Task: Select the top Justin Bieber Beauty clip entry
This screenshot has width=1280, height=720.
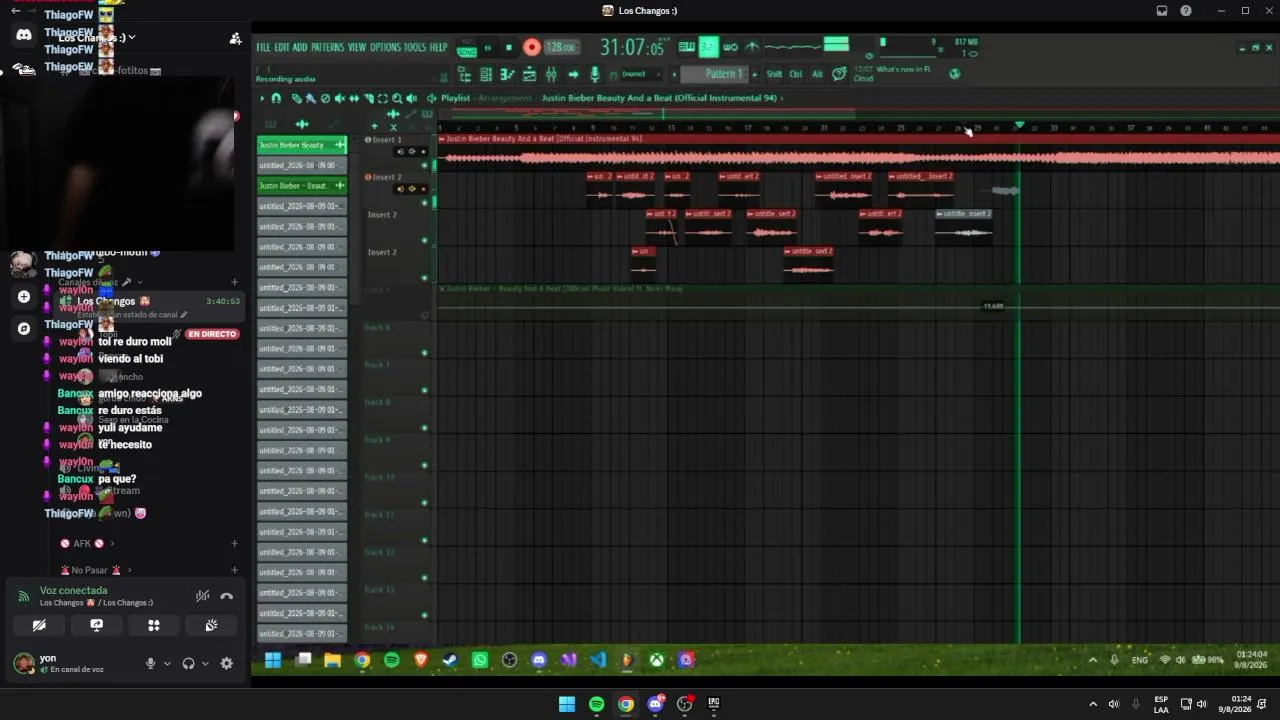Action: pos(302,145)
